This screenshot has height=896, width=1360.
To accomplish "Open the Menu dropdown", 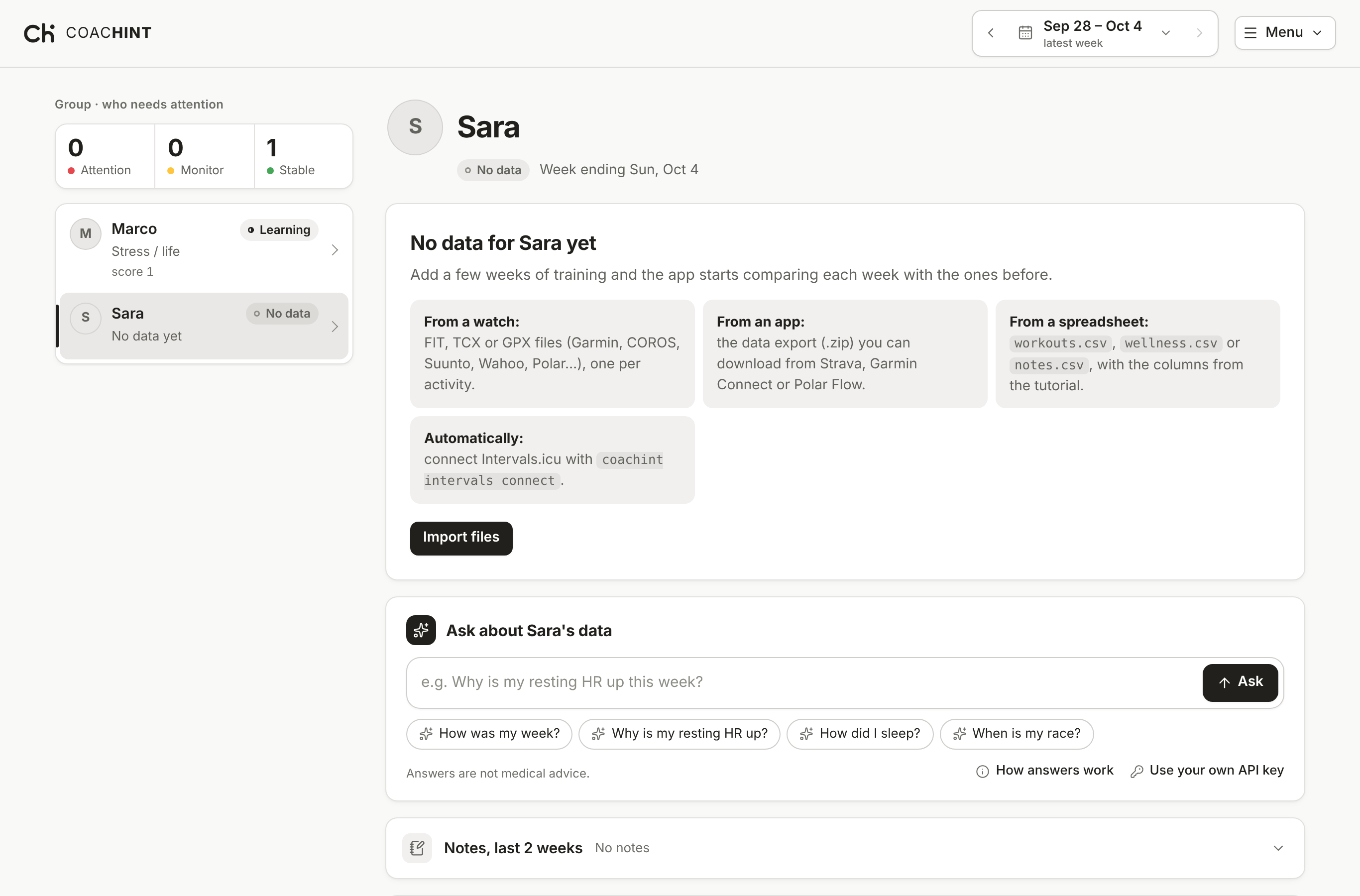I will click(1284, 32).
